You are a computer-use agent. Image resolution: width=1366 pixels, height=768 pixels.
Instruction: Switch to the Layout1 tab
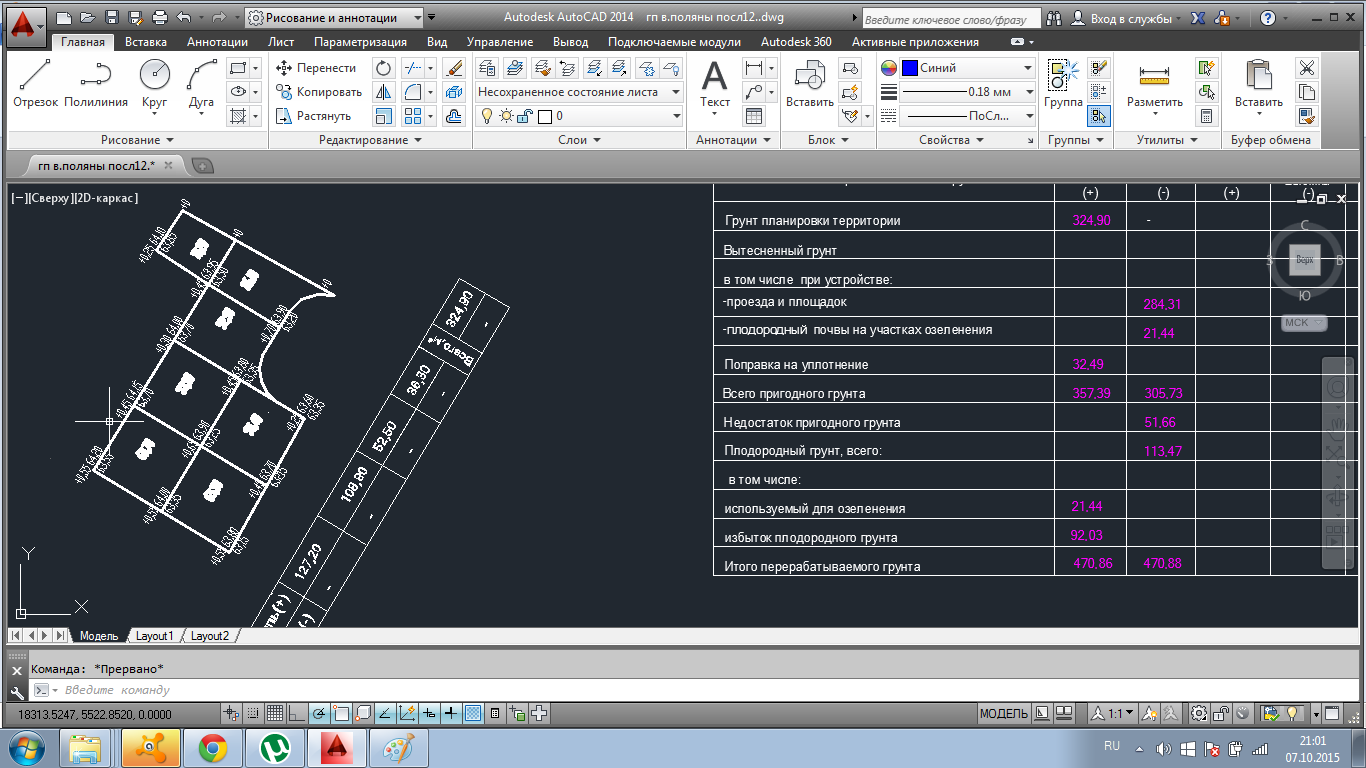[x=154, y=636]
